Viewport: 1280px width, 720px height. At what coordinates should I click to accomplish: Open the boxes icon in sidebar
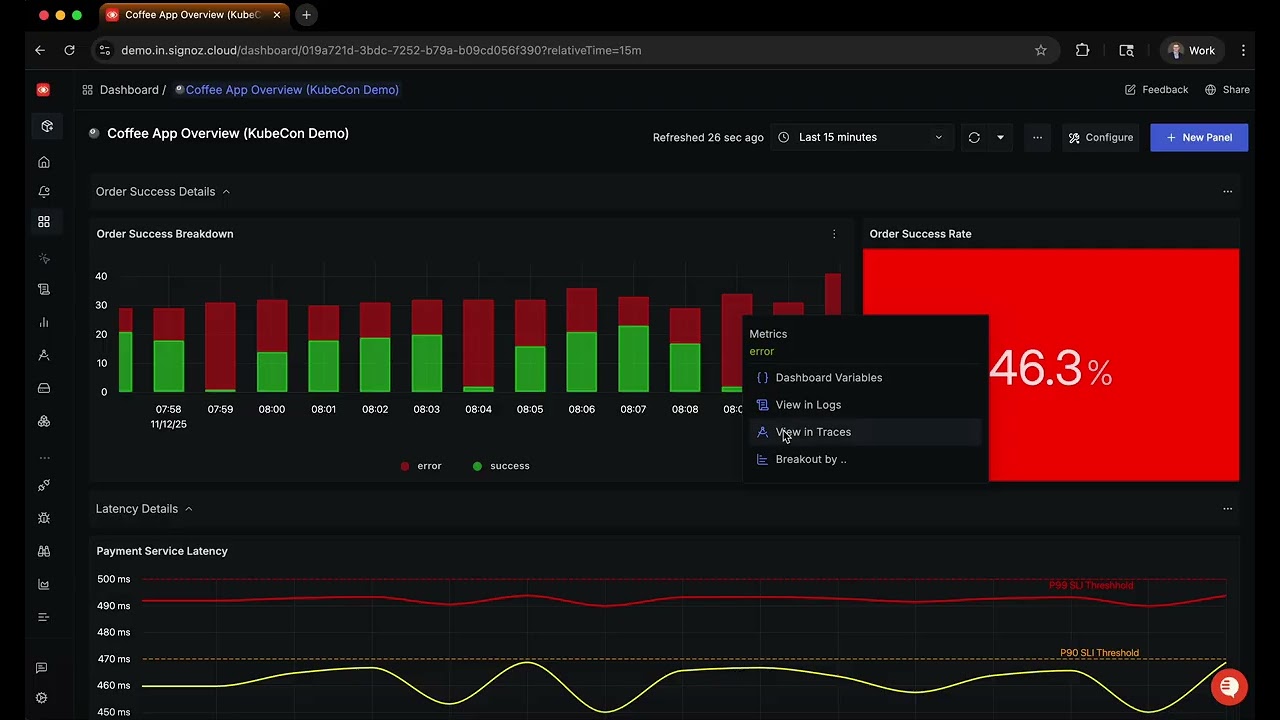43,421
